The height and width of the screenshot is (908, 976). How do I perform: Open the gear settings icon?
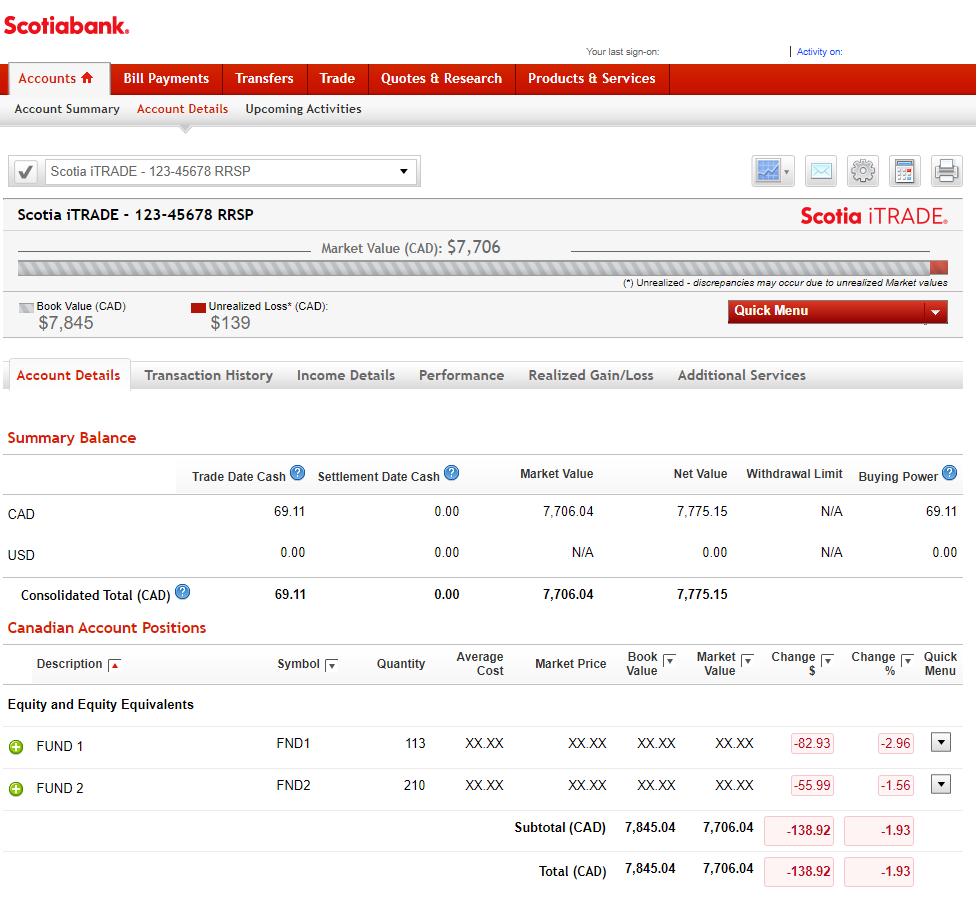(x=863, y=171)
